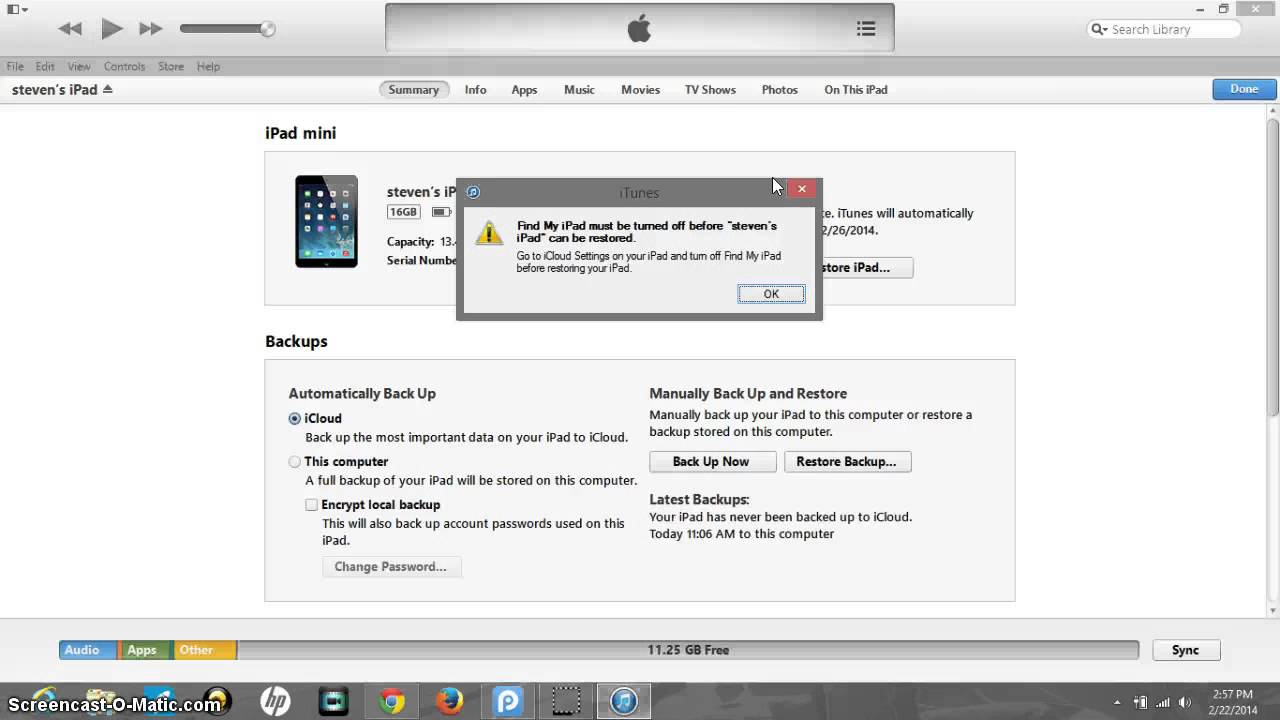Click the rewind previous track button
The width and height of the screenshot is (1280, 720).
click(70, 29)
